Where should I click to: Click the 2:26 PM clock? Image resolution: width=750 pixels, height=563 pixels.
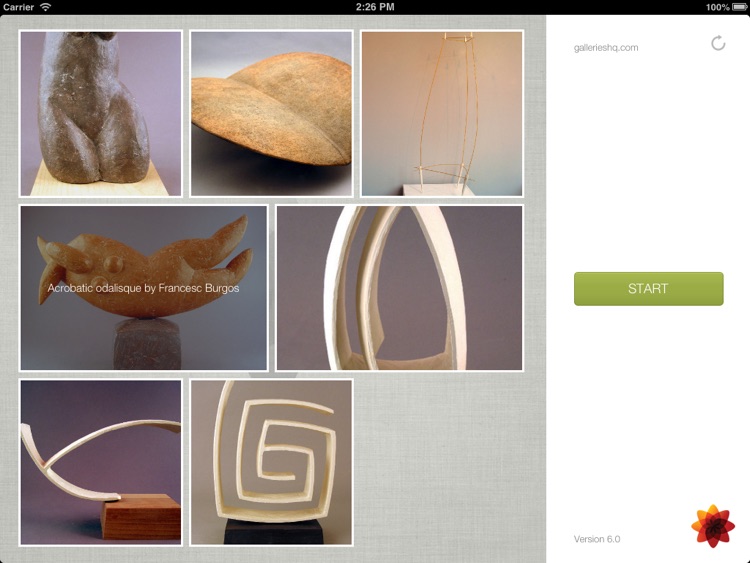pyautogui.click(x=375, y=7)
